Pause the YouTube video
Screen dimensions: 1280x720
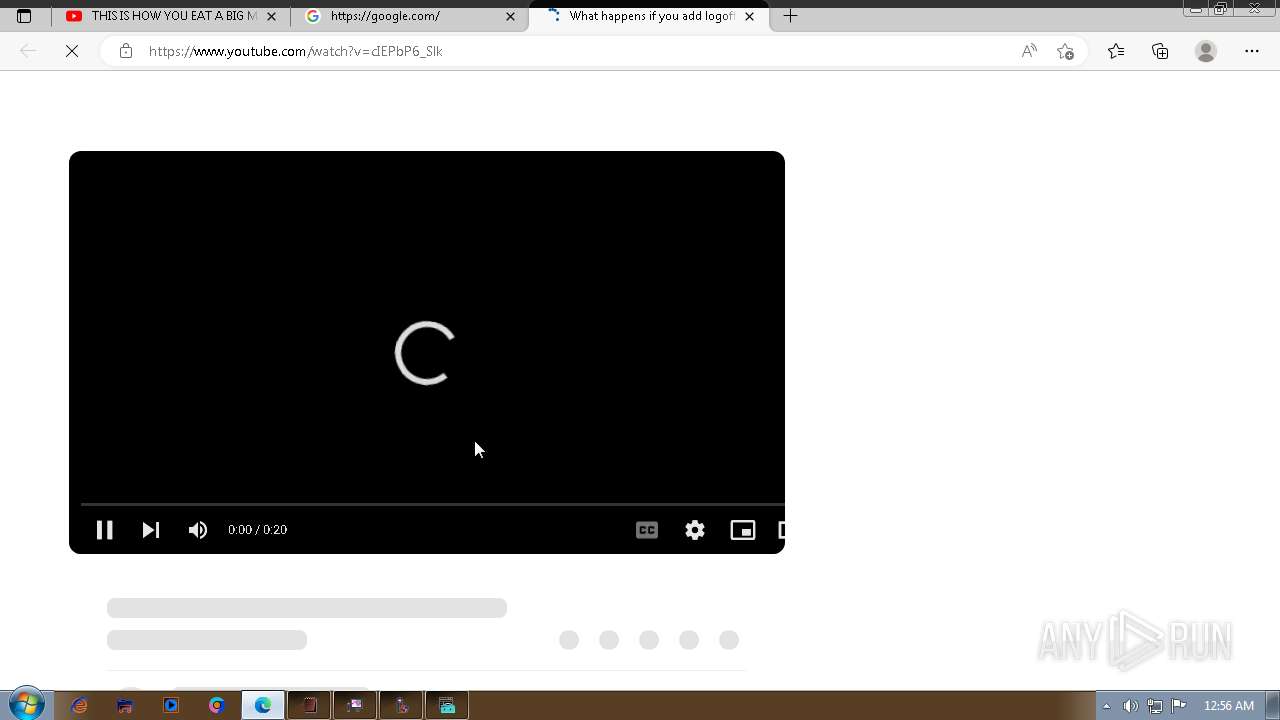(104, 530)
